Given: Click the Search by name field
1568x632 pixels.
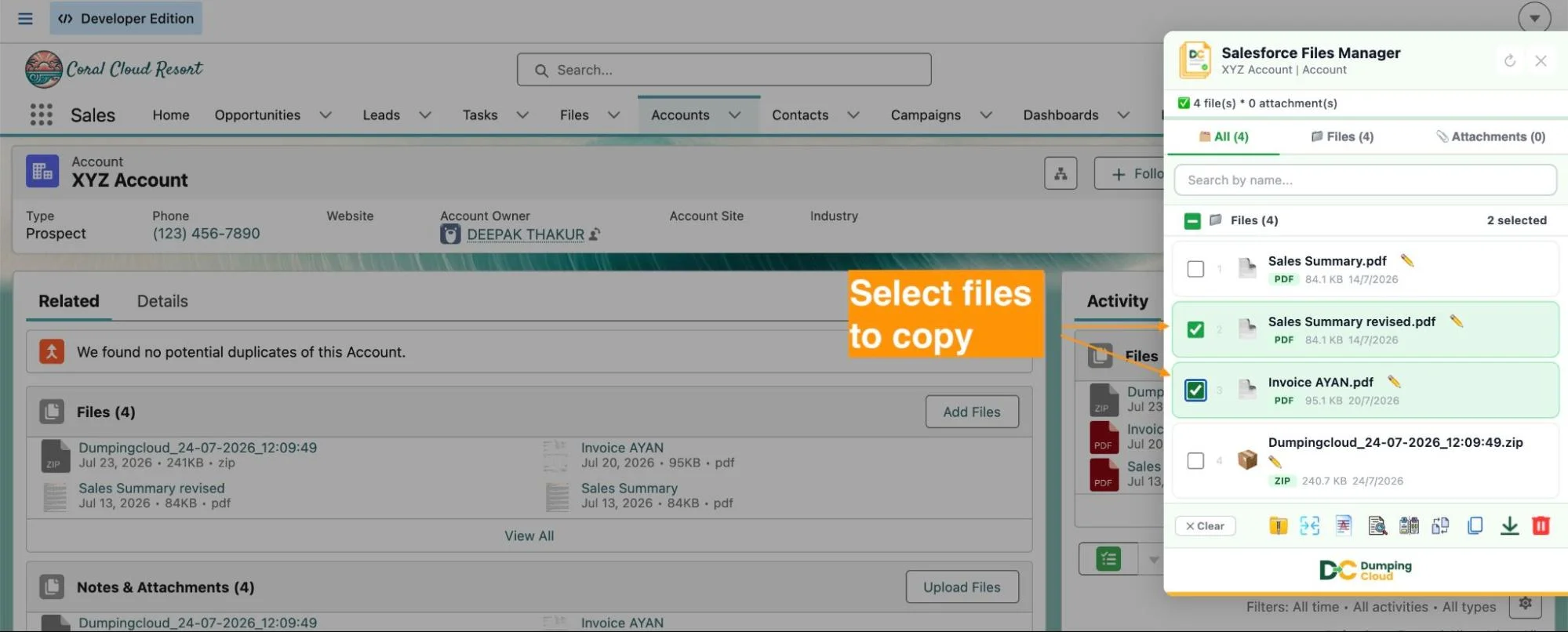Looking at the screenshot, I should click(1365, 180).
